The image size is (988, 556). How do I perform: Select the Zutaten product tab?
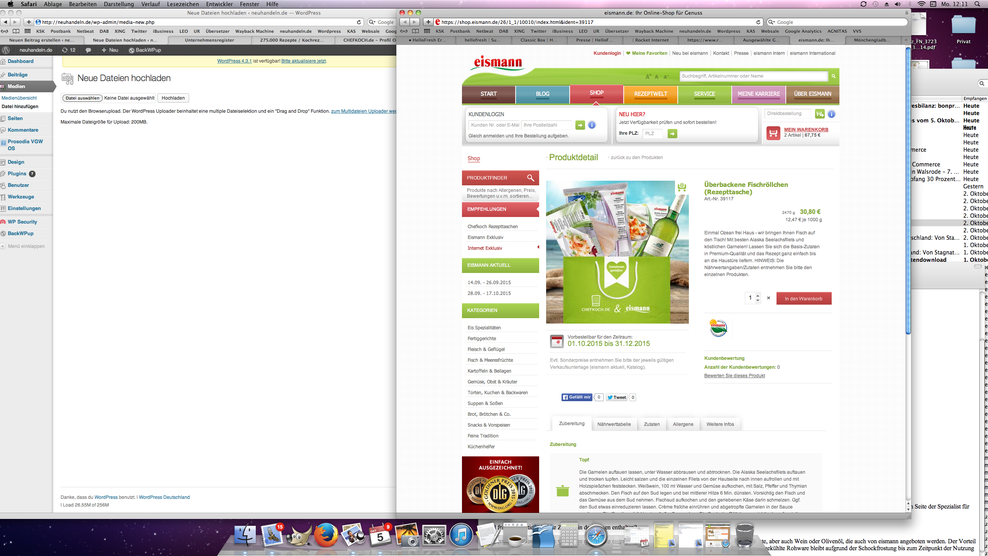click(x=652, y=424)
